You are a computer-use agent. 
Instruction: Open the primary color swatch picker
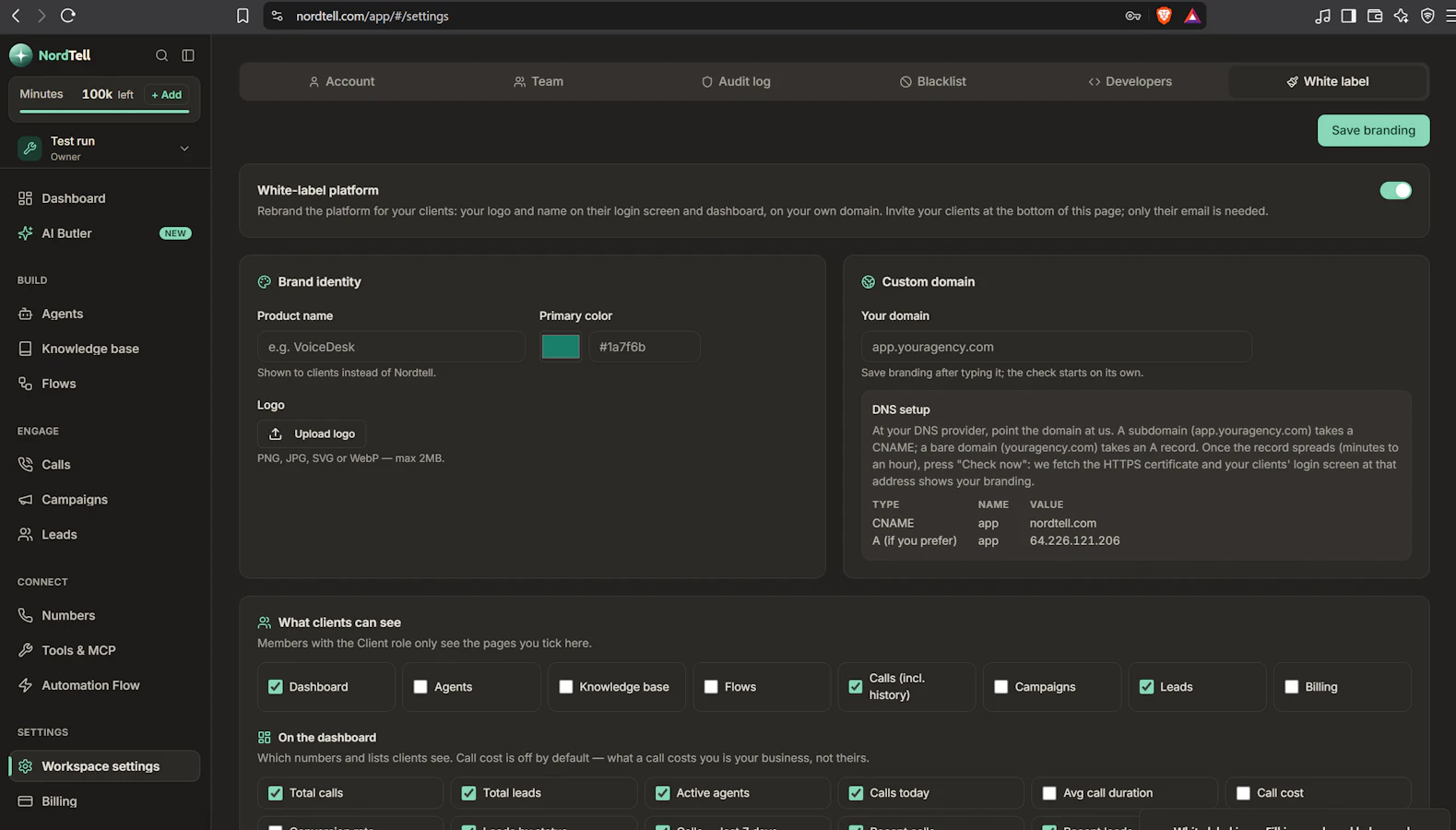pyautogui.click(x=561, y=347)
